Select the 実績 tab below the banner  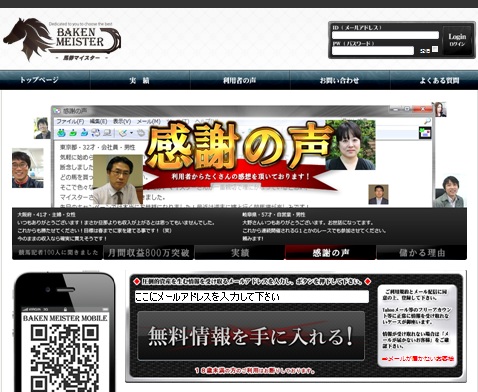click(240, 253)
